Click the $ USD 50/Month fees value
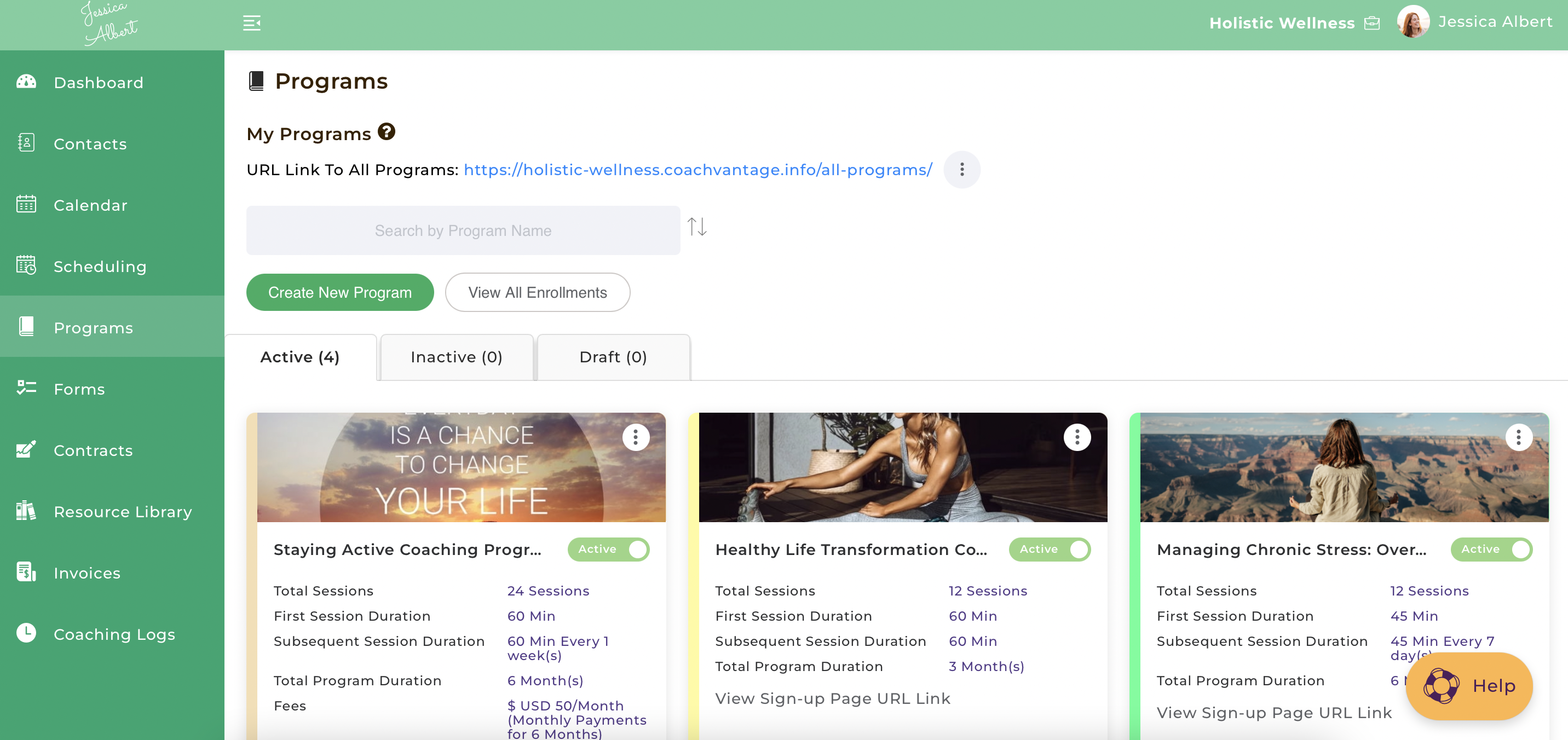 577,720
